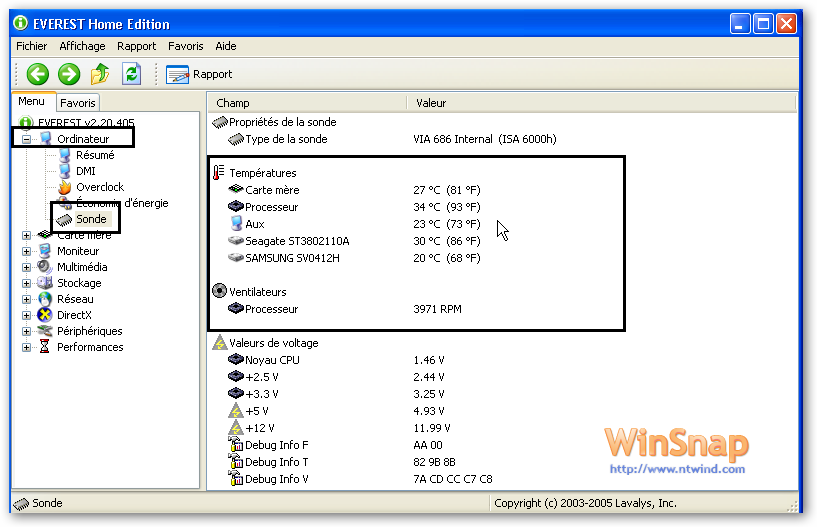The width and height of the screenshot is (817, 527).
Task: Expand the Réseau tree node
Action: tap(26, 299)
